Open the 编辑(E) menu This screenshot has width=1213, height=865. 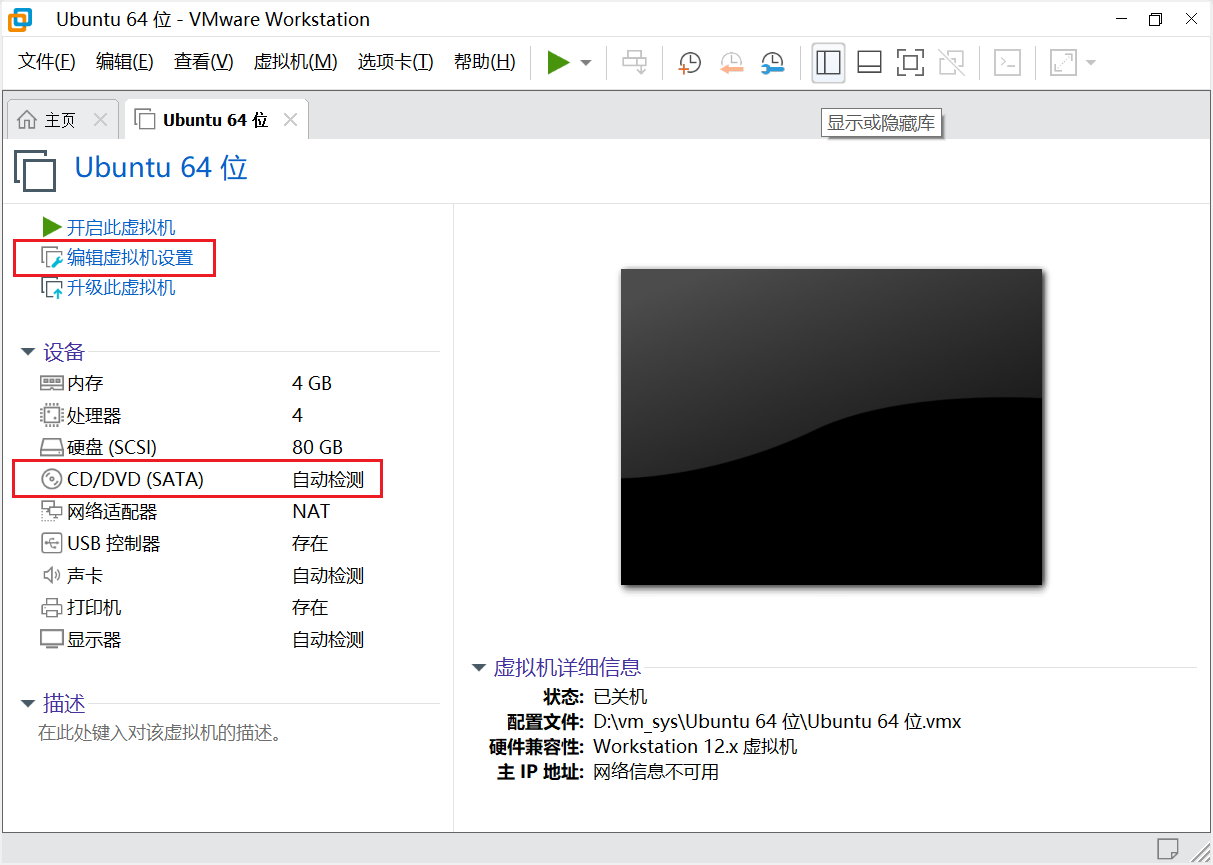pyautogui.click(x=124, y=62)
